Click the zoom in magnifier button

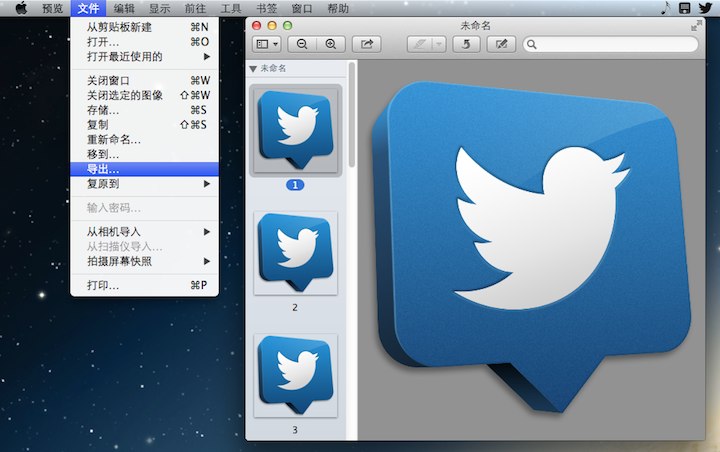331,44
